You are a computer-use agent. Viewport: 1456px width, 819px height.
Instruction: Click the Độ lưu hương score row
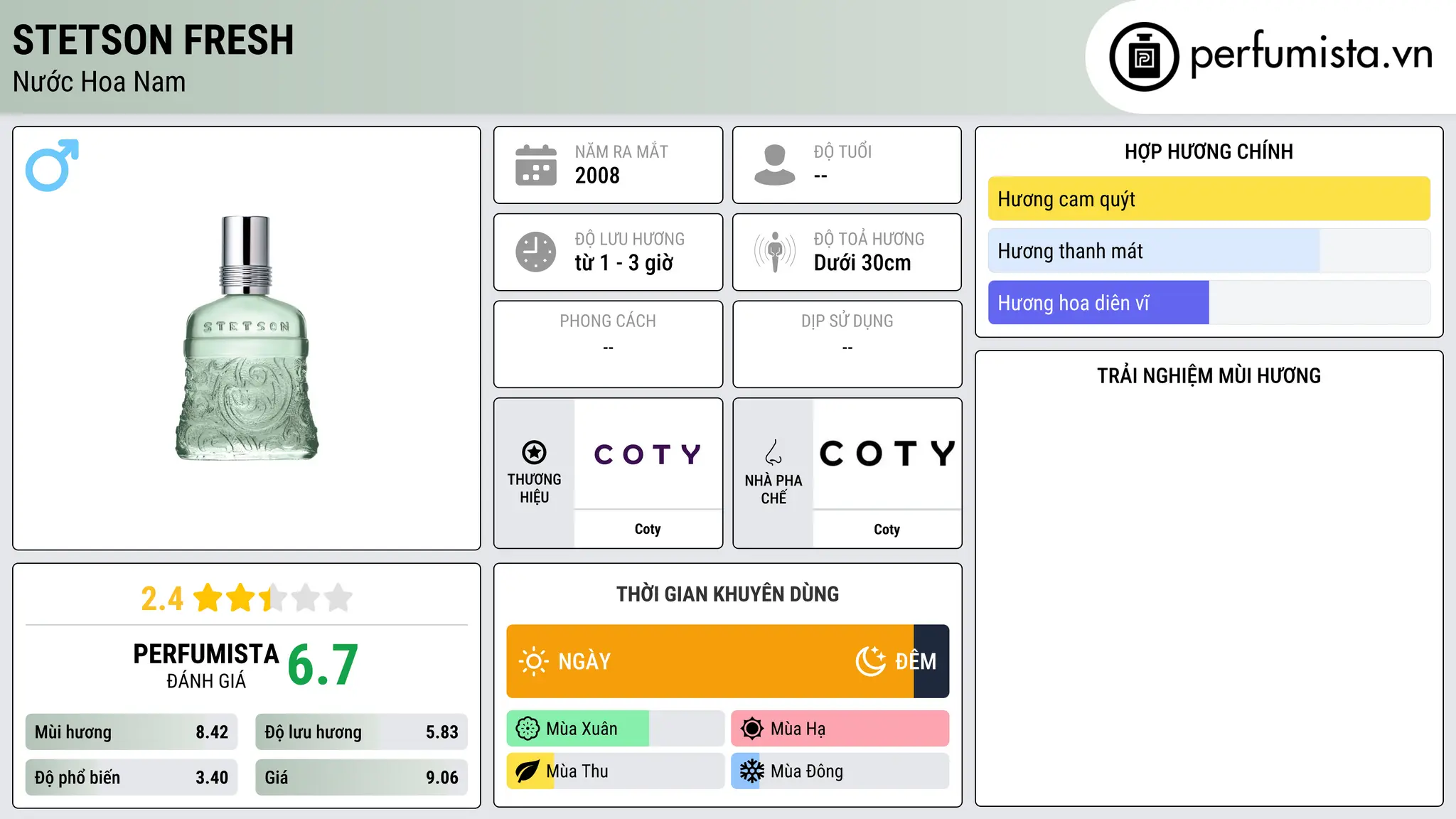point(361,732)
